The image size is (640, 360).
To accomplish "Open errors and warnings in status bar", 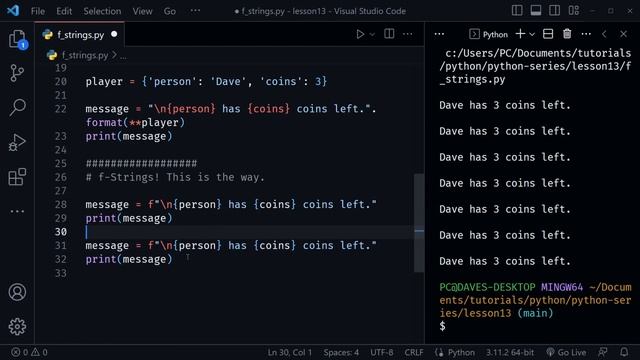I will (x=29, y=352).
